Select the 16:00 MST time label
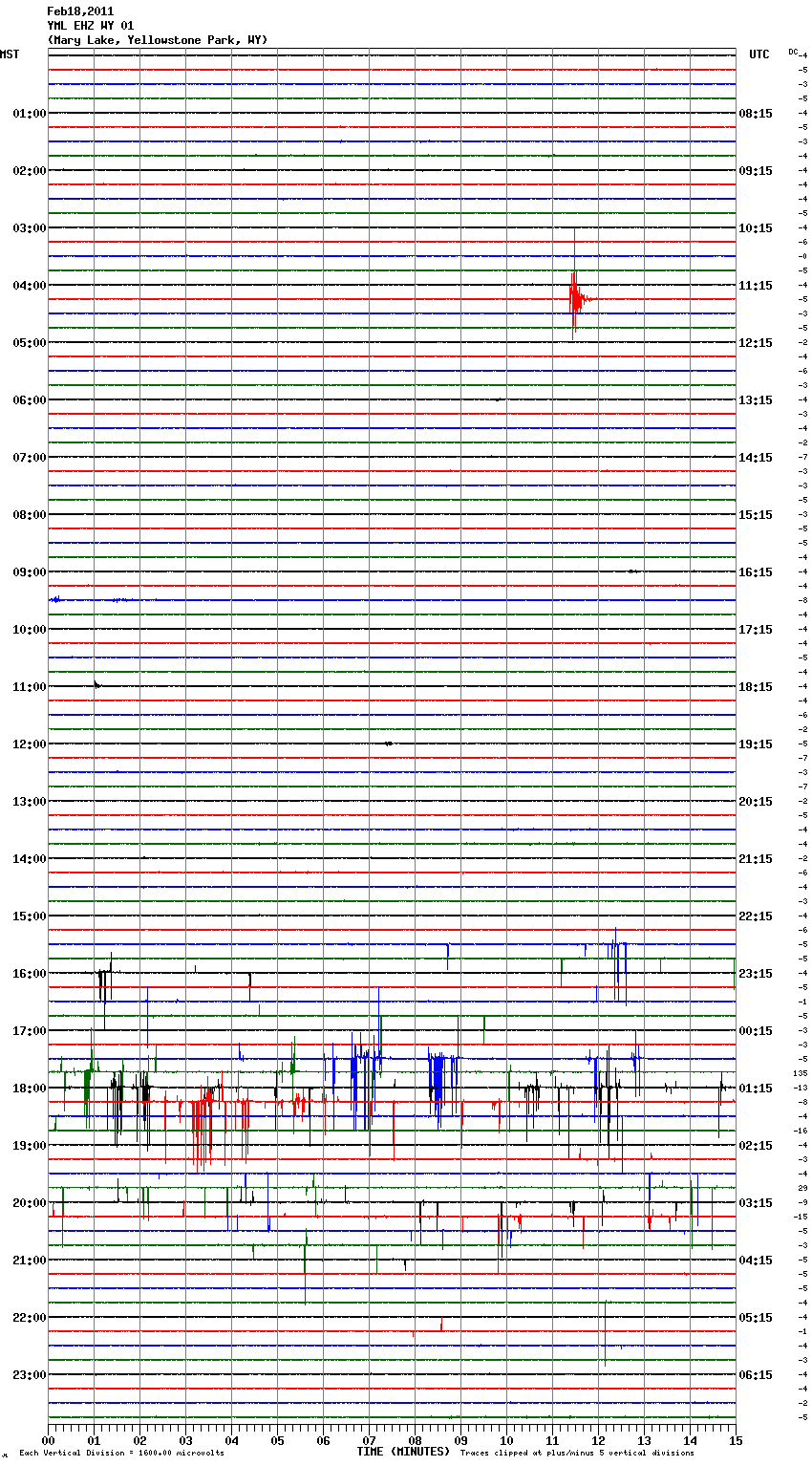The height and width of the screenshot is (1466, 812). pyautogui.click(x=29, y=974)
